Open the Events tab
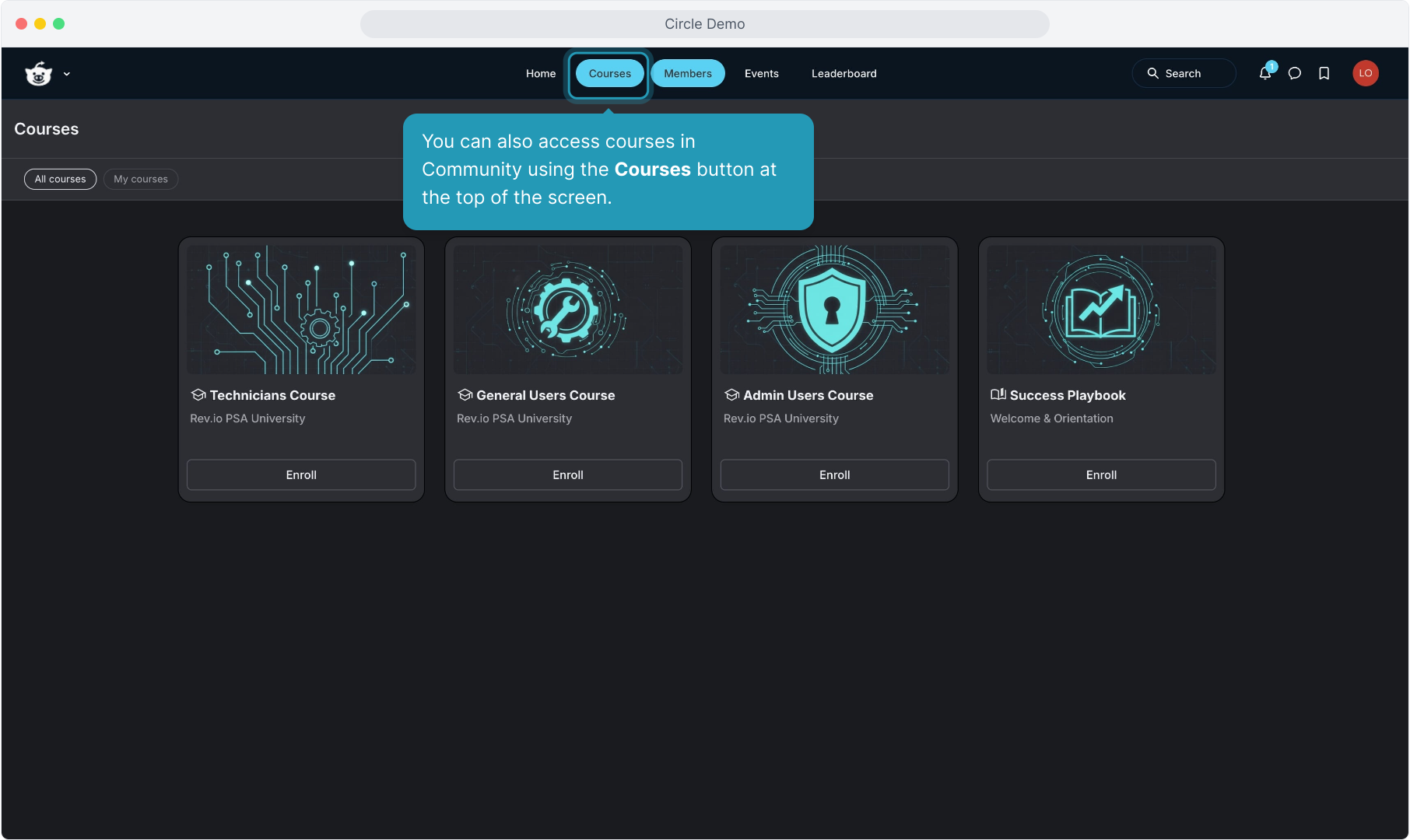 tap(761, 73)
